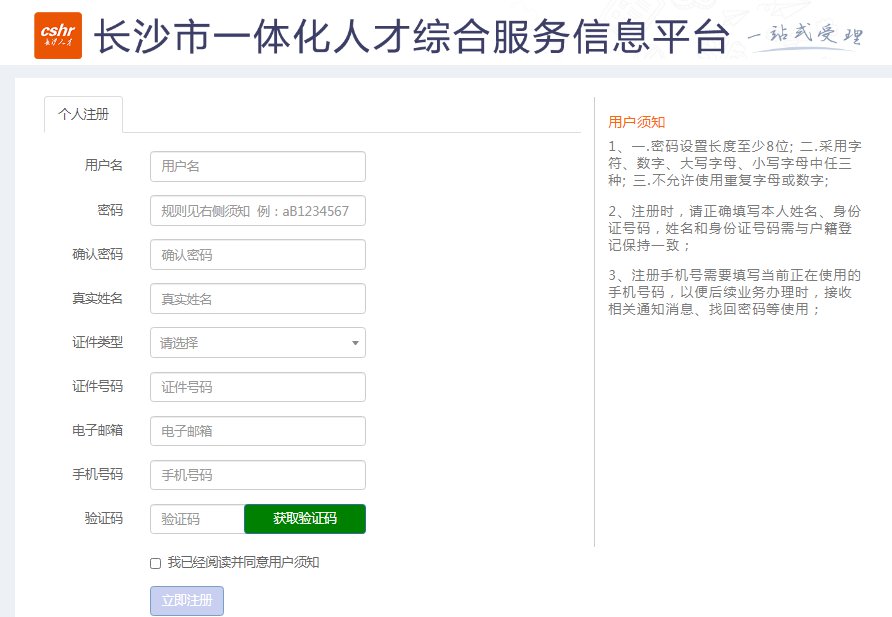
Task: Click the 电子邮箱 input box
Action: 257,431
